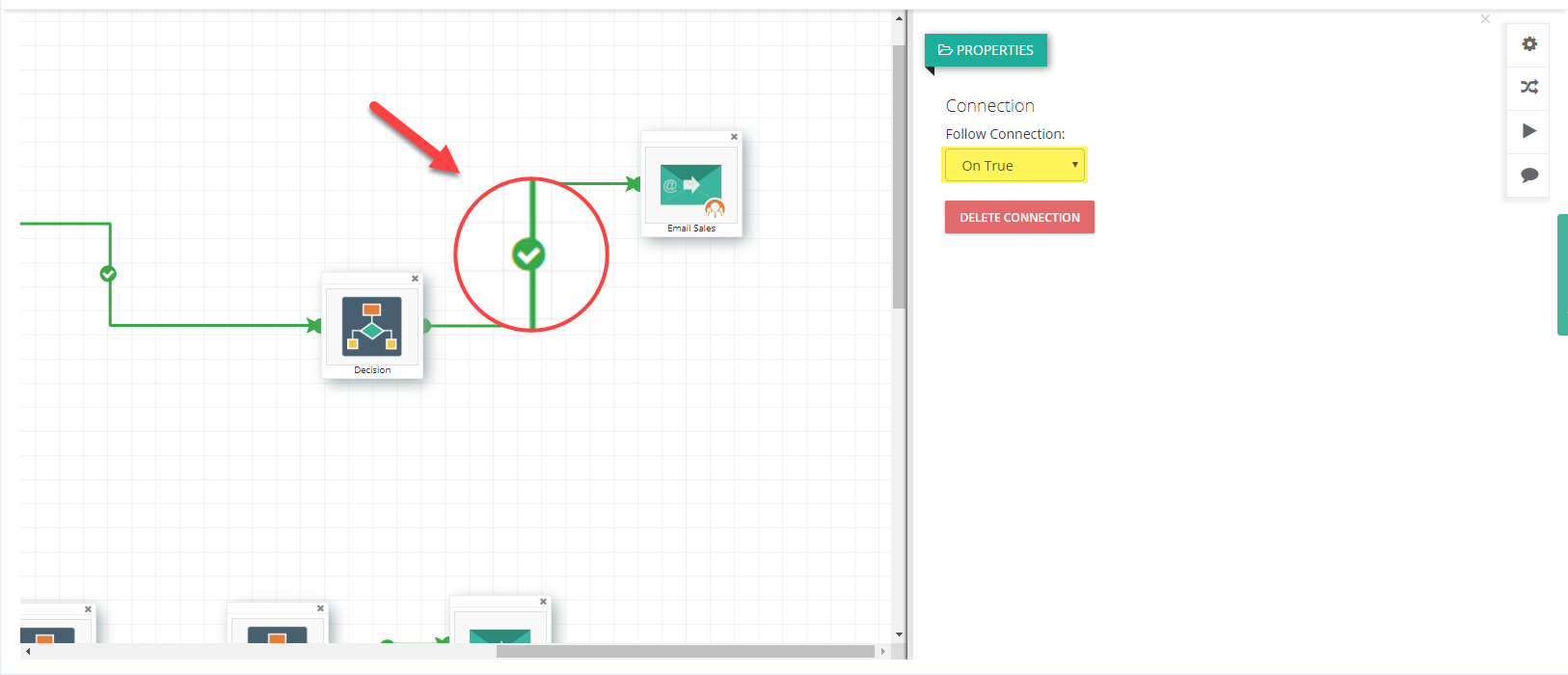The height and width of the screenshot is (675, 1568).
Task: Remove the Decision node using its x
Action: click(x=416, y=279)
